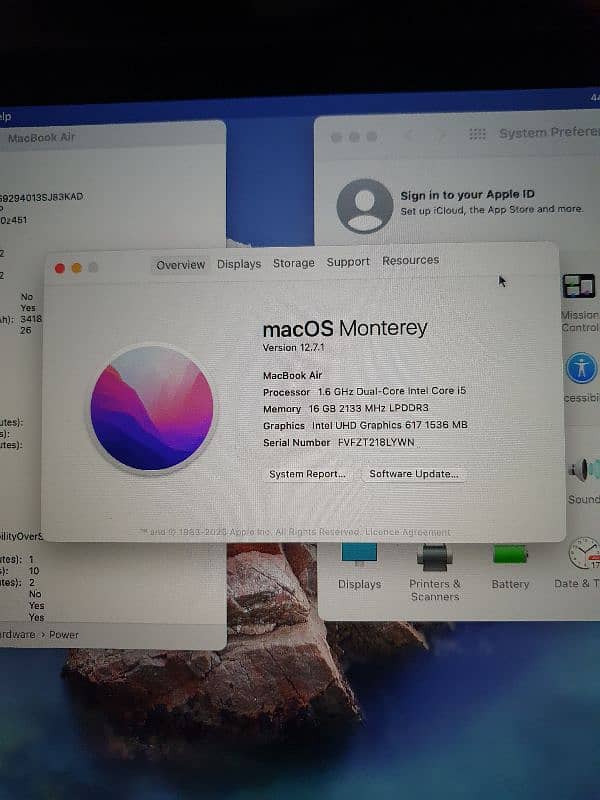Click the serial number FVFZT218LYWN
The width and height of the screenshot is (600, 800).
(x=376, y=442)
